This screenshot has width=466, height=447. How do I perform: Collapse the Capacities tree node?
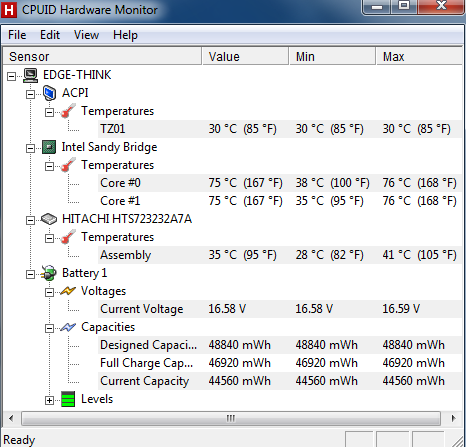[x=49, y=328]
